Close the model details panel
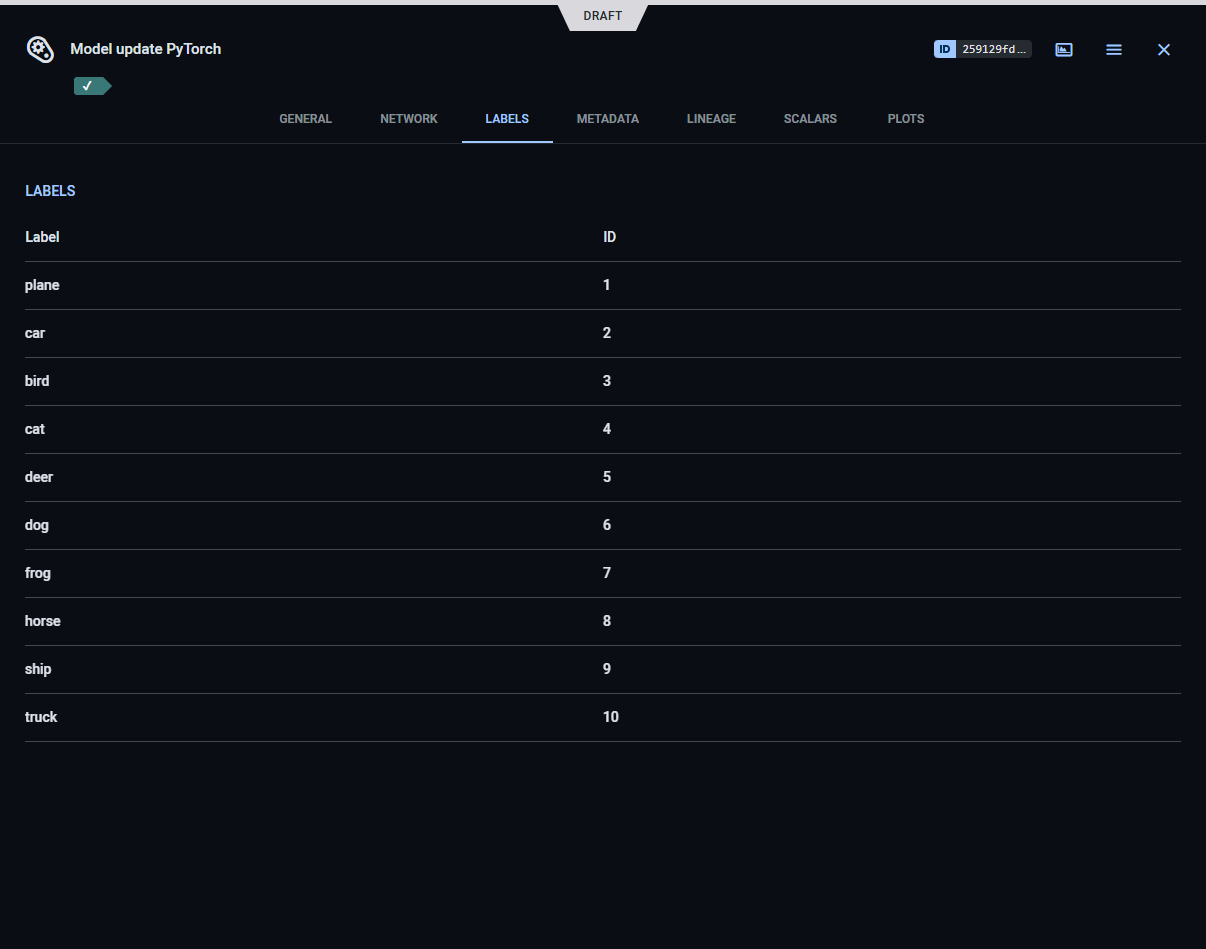Image resolution: width=1206 pixels, height=949 pixels. coord(1163,49)
